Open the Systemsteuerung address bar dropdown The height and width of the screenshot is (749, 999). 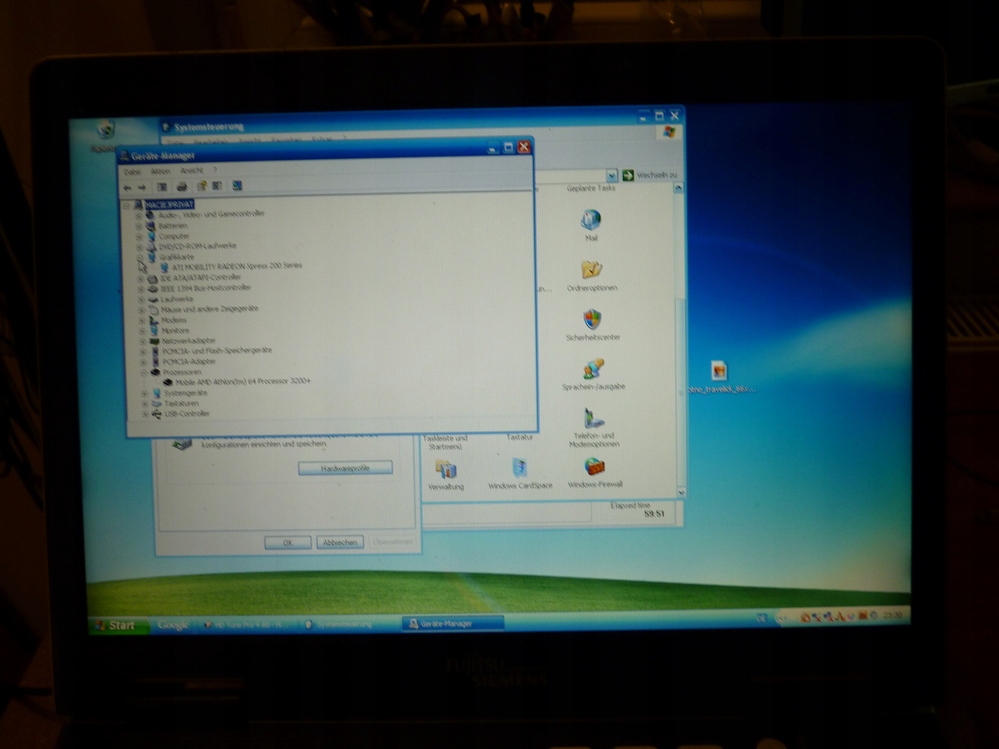(612, 175)
